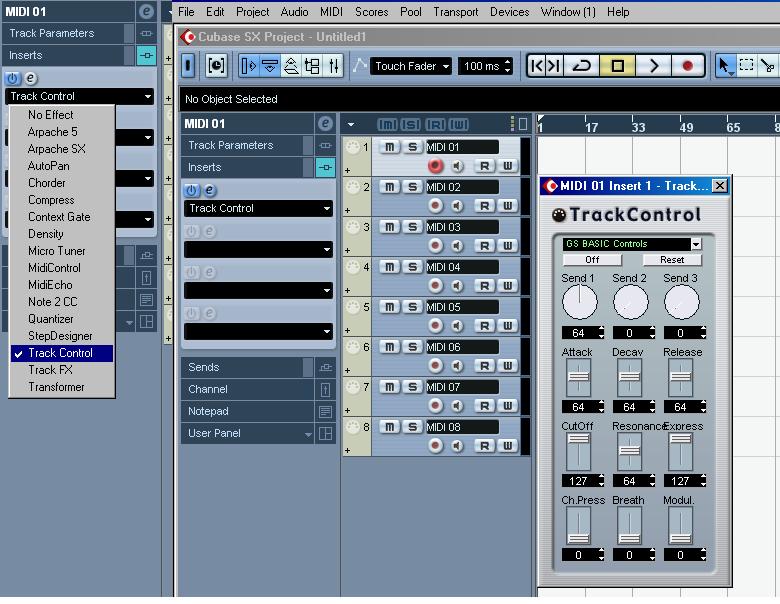This screenshot has width=780, height=604.
Task: Mute the MIDI 07 track
Action: point(390,387)
